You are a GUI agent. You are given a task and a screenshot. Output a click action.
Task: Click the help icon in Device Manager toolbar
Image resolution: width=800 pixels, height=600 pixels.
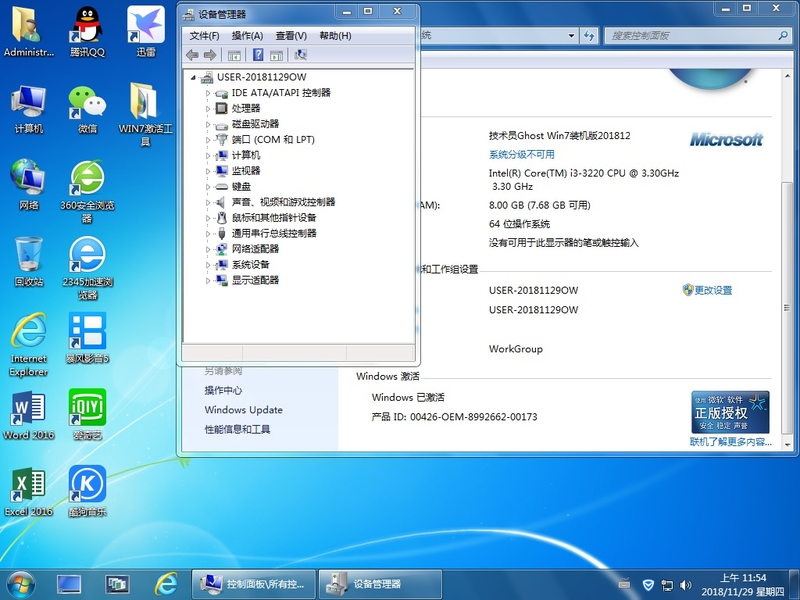(257, 55)
